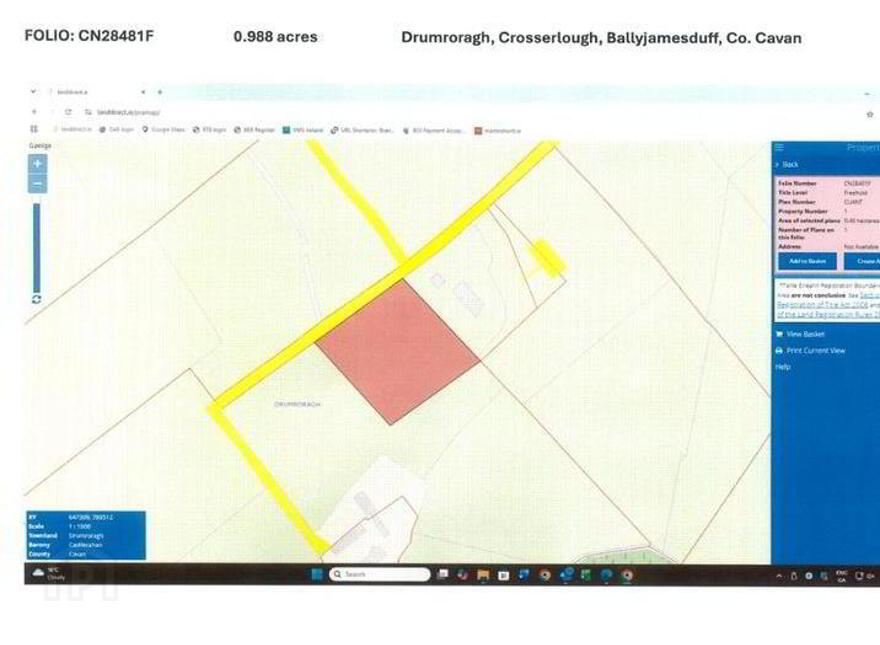This screenshot has height=645, width=880.
Task: Close the landdirect.ie browser tab
Action: (143, 92)
